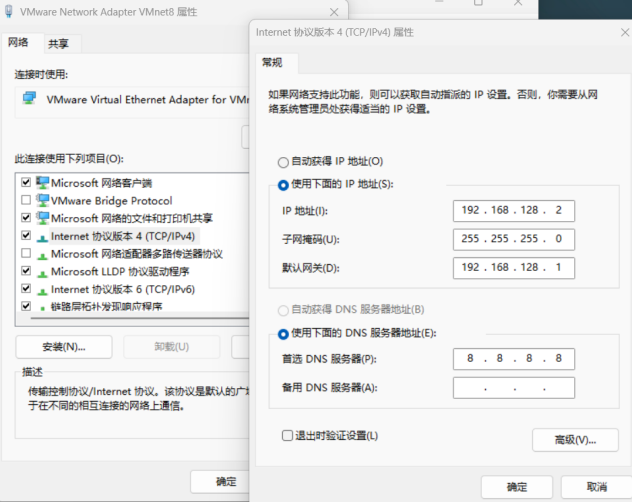Screen dimensions: 632x502
Task: Click the VMware Bridge Protocol item icon
Action: (42, 200)
